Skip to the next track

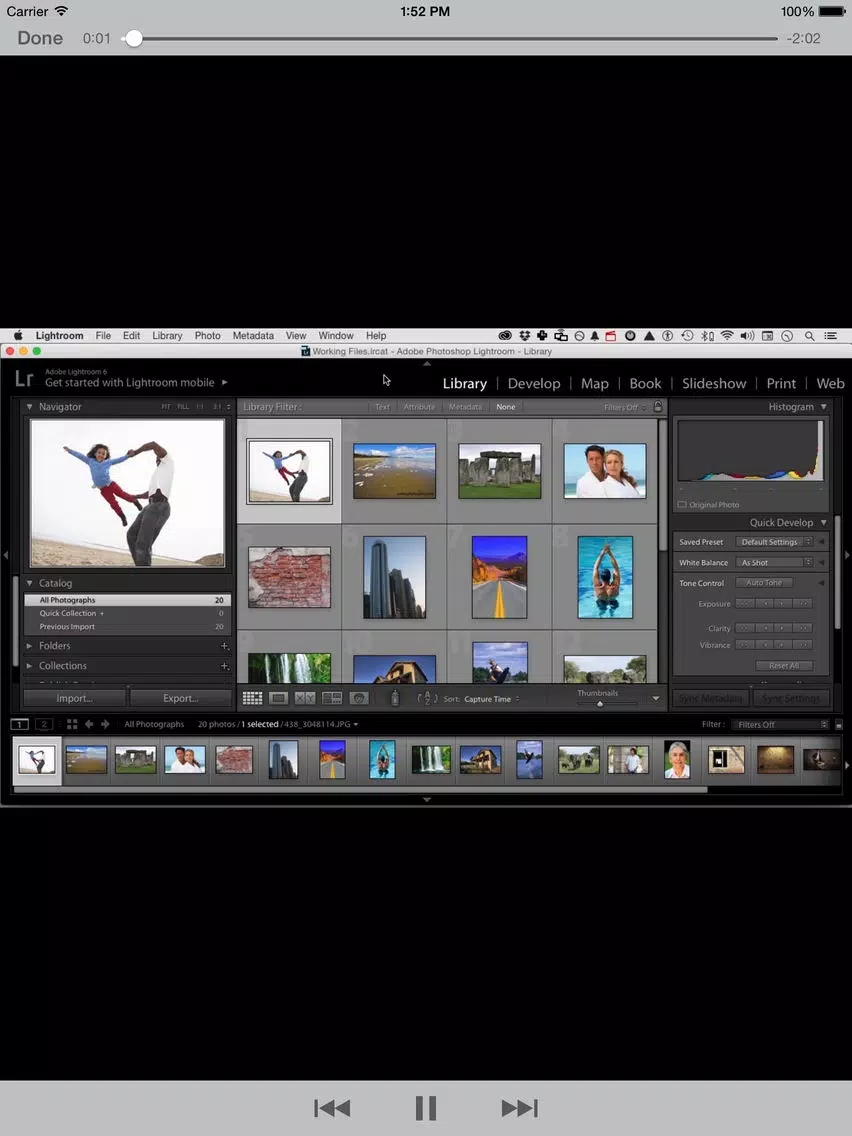[519, 1108]
